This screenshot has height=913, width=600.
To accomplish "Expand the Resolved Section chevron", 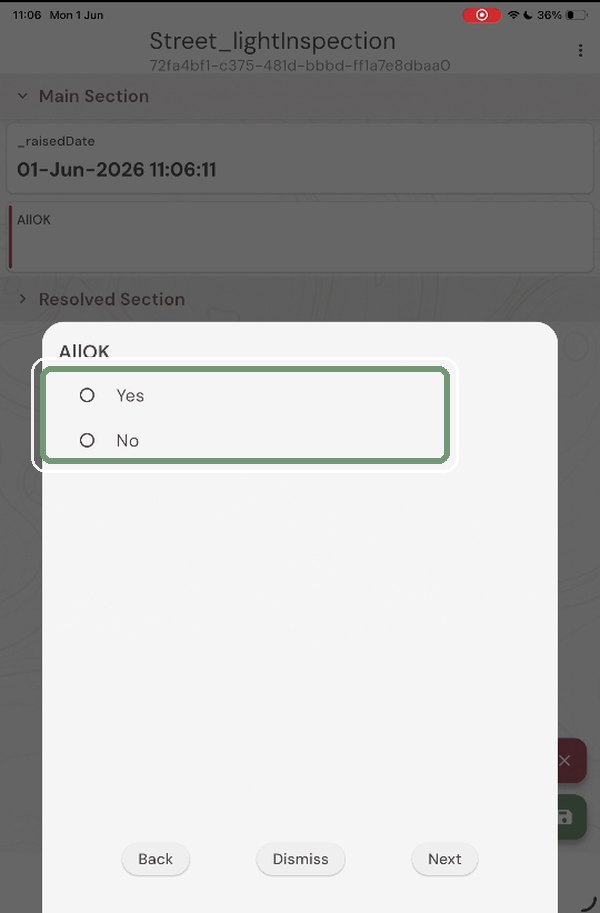I will coord(23,299).
